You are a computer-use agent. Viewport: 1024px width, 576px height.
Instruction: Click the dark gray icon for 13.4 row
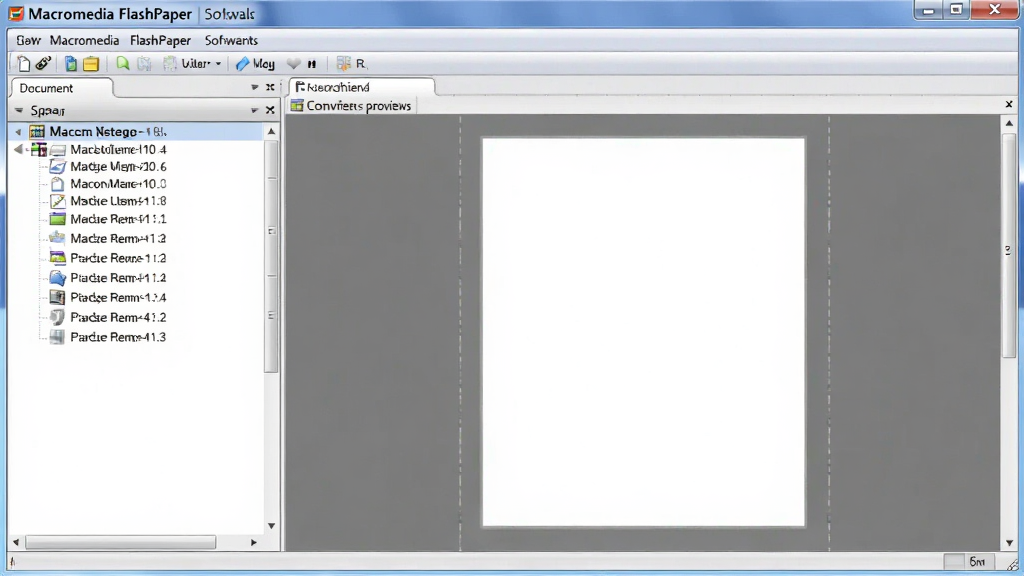pos(57,297)
